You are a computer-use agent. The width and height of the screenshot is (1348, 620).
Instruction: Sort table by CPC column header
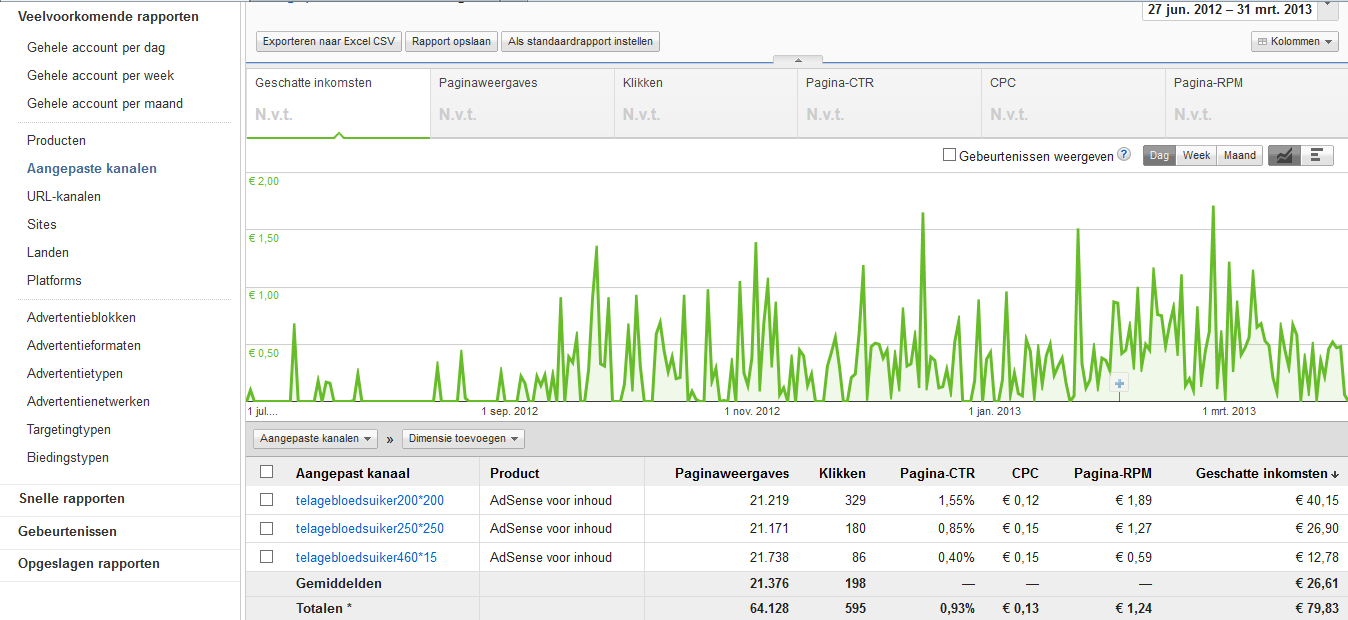[1025, 473]
